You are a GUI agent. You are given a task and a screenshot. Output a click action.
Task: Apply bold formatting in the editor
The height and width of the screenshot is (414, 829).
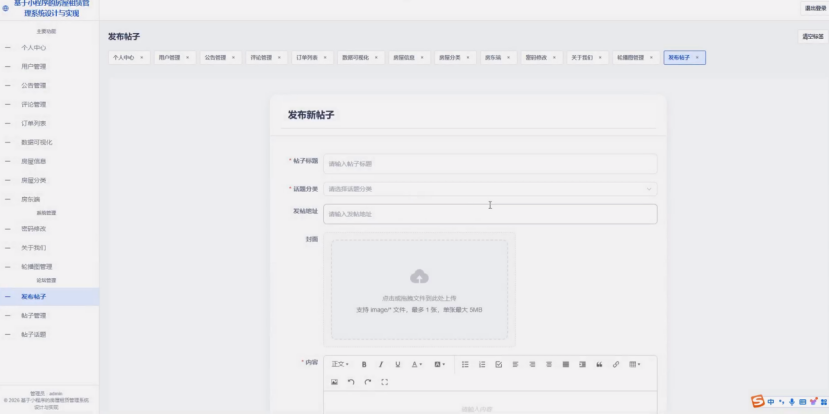coord(364,364)
